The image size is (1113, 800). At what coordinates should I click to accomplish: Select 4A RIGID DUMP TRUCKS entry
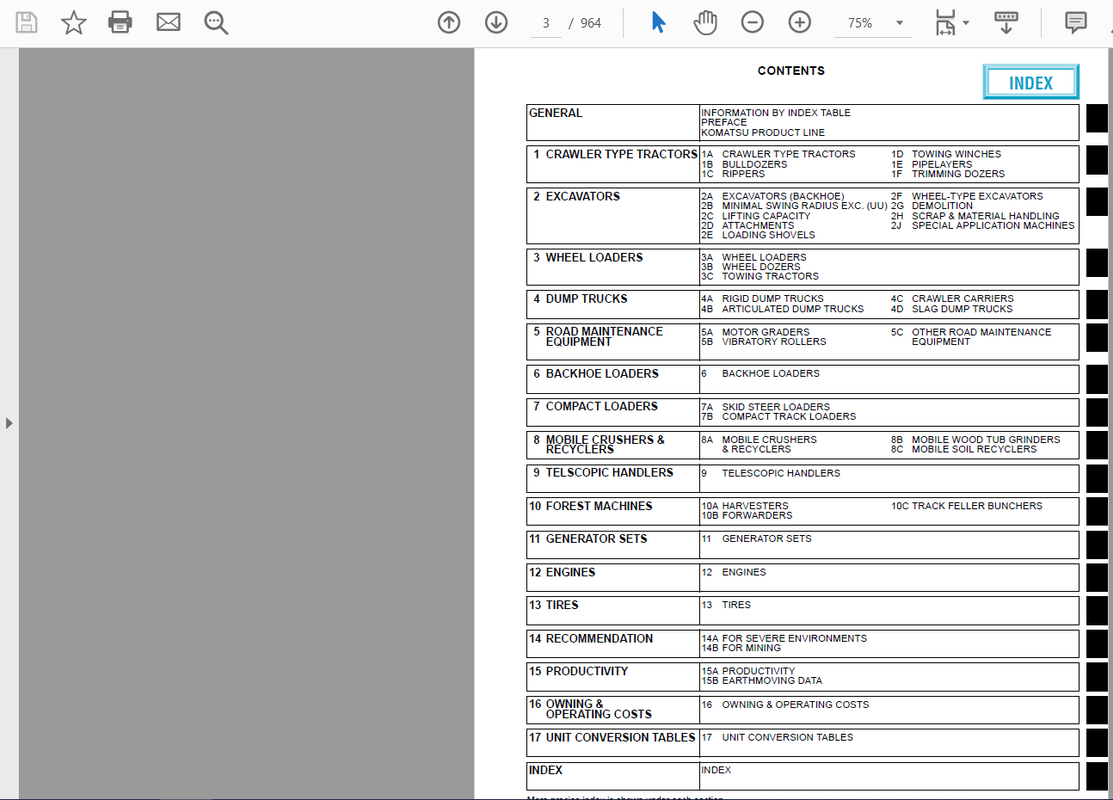[762, 299]
